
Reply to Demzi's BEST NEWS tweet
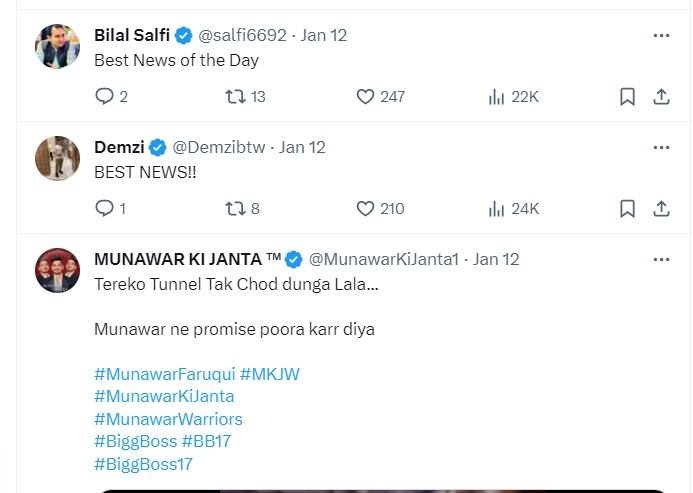coord(104,209)
